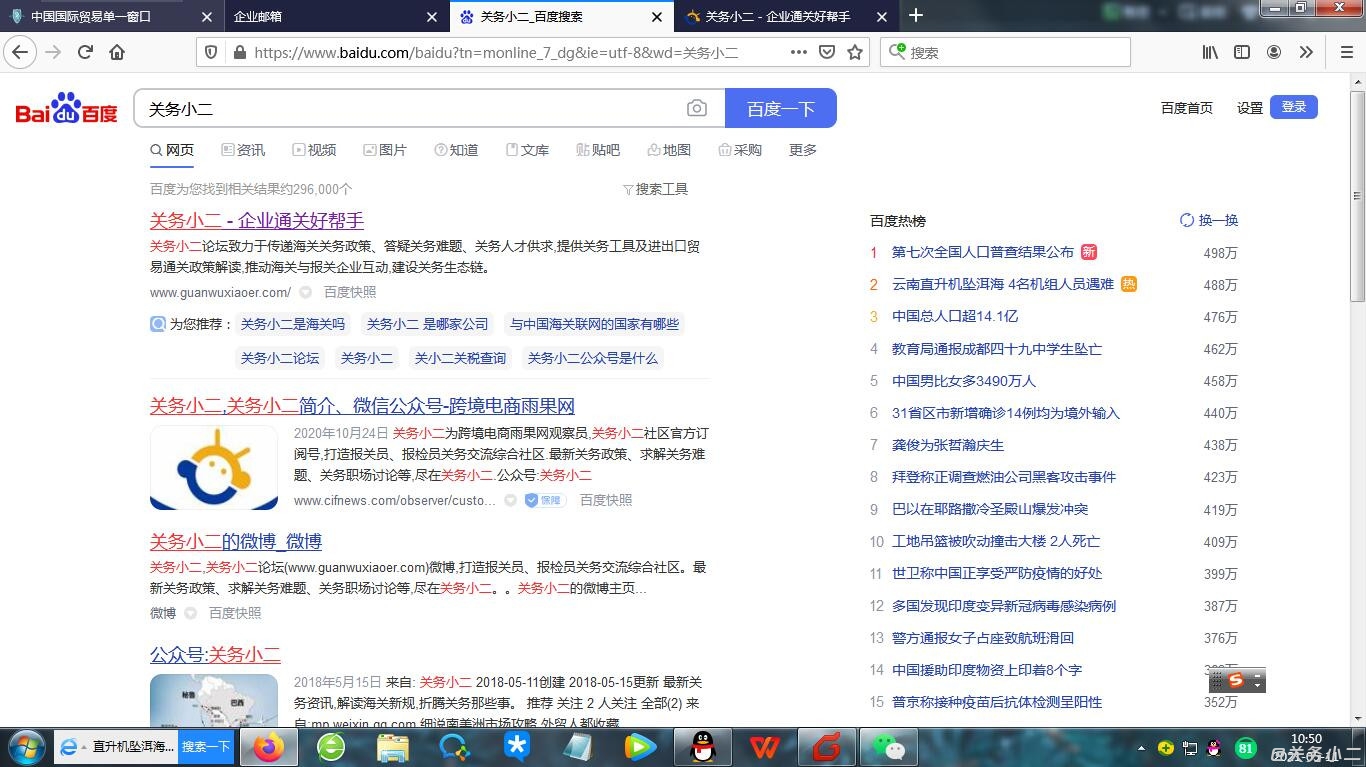Open Firefox from the taskbar

click(x=268, y=747)
